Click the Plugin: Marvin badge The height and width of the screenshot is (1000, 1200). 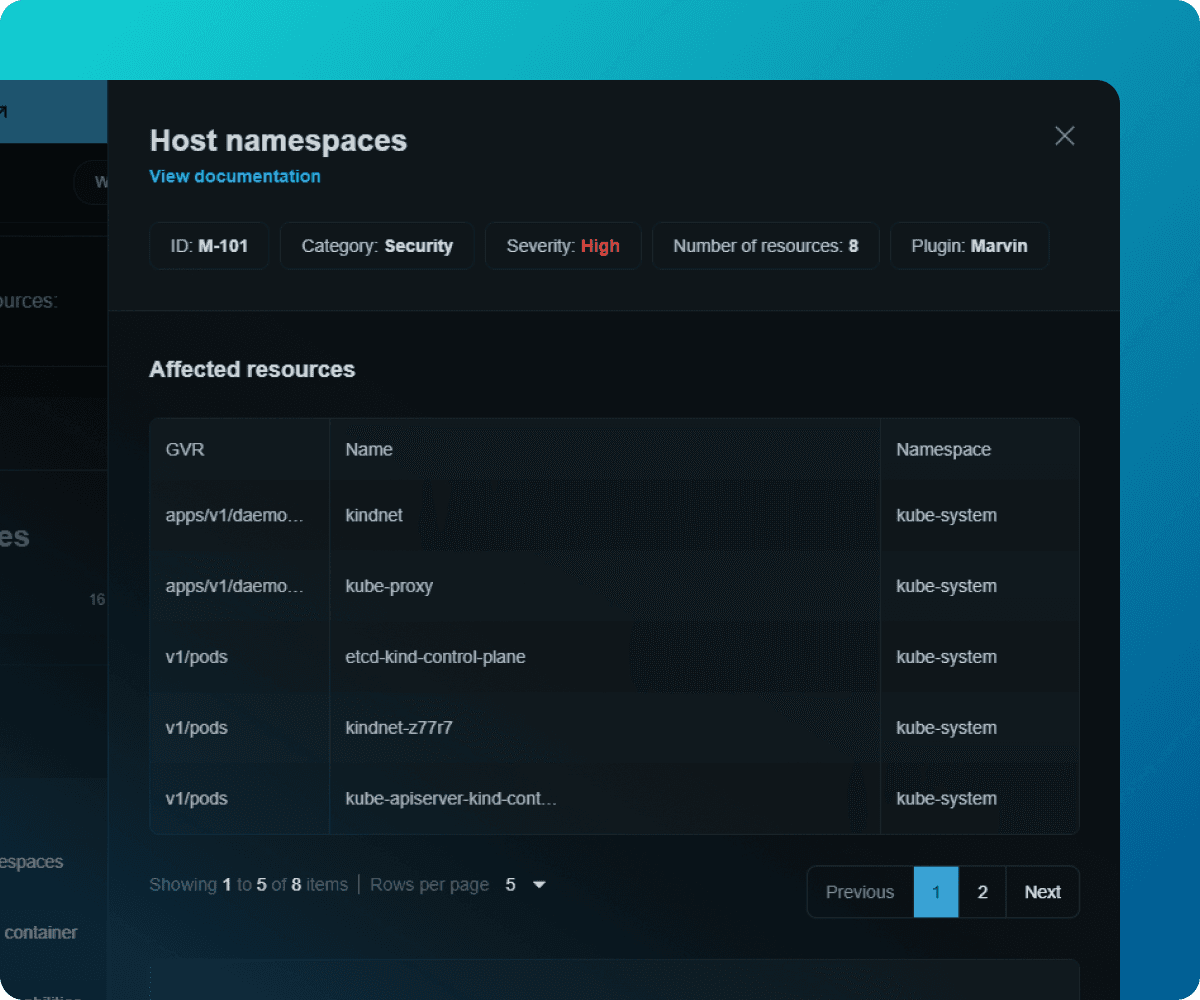[x=969, y=246]
